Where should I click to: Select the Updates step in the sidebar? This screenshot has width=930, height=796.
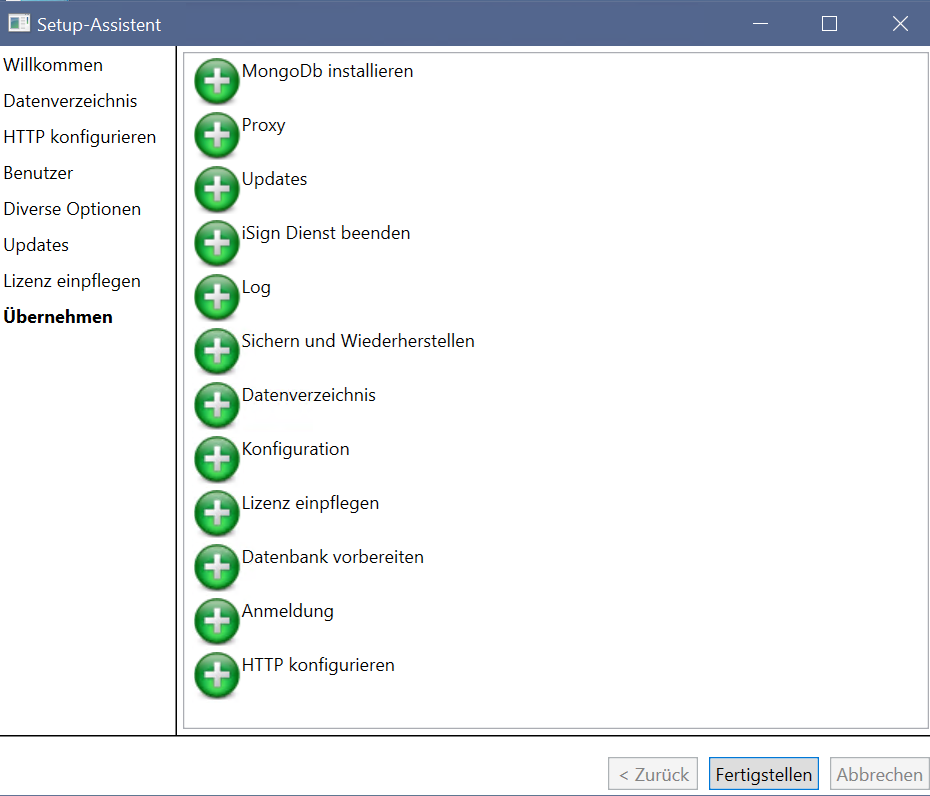pos(36,245)
